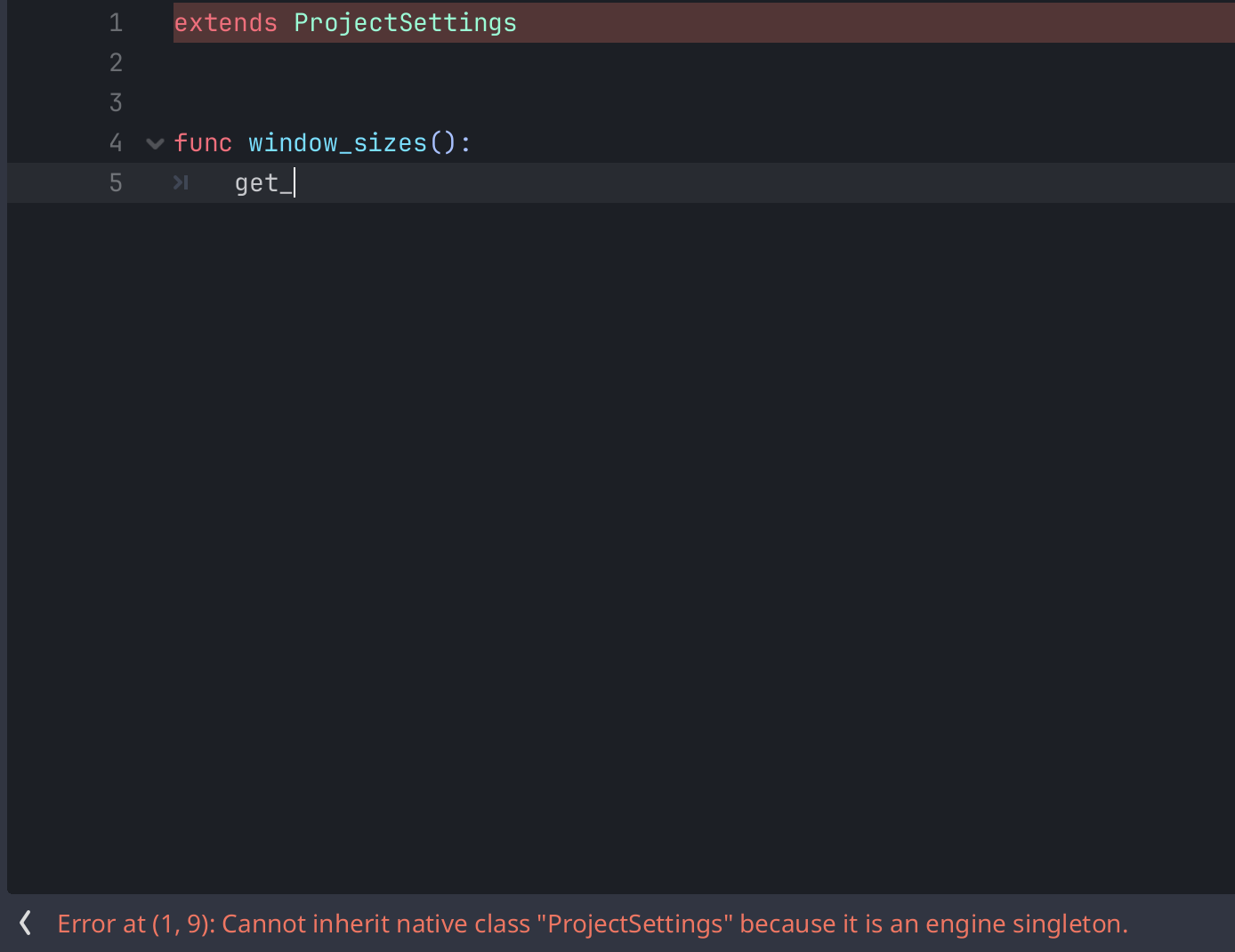Click line number 3 in the gutter

[x=116, y=102]
